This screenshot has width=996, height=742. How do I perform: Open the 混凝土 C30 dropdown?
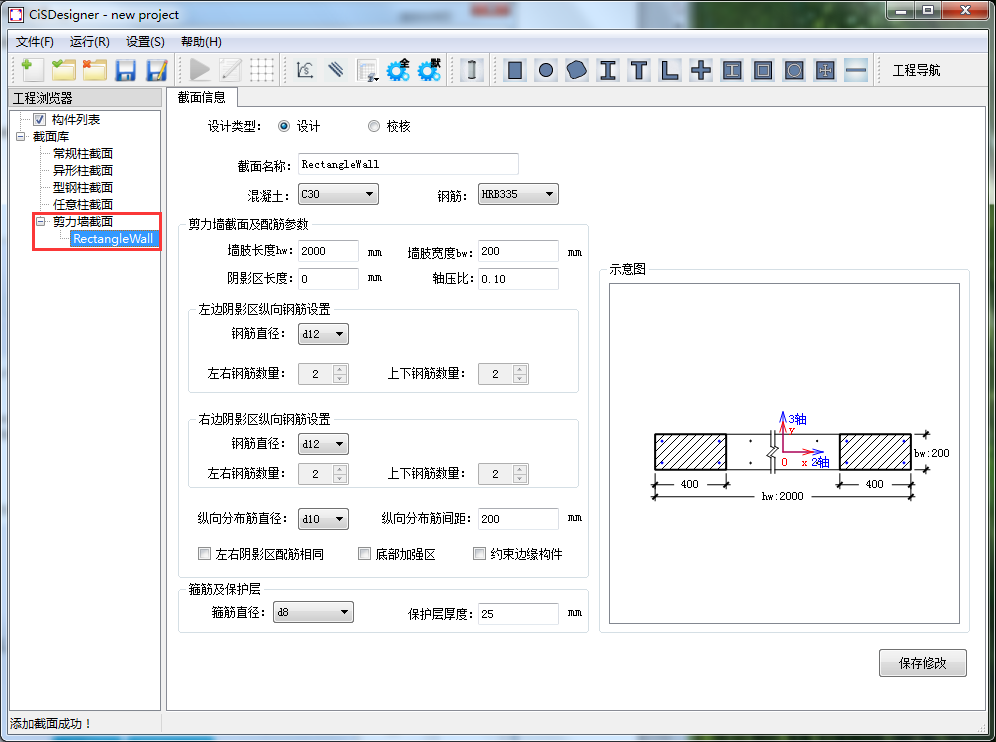click(337, 194)
